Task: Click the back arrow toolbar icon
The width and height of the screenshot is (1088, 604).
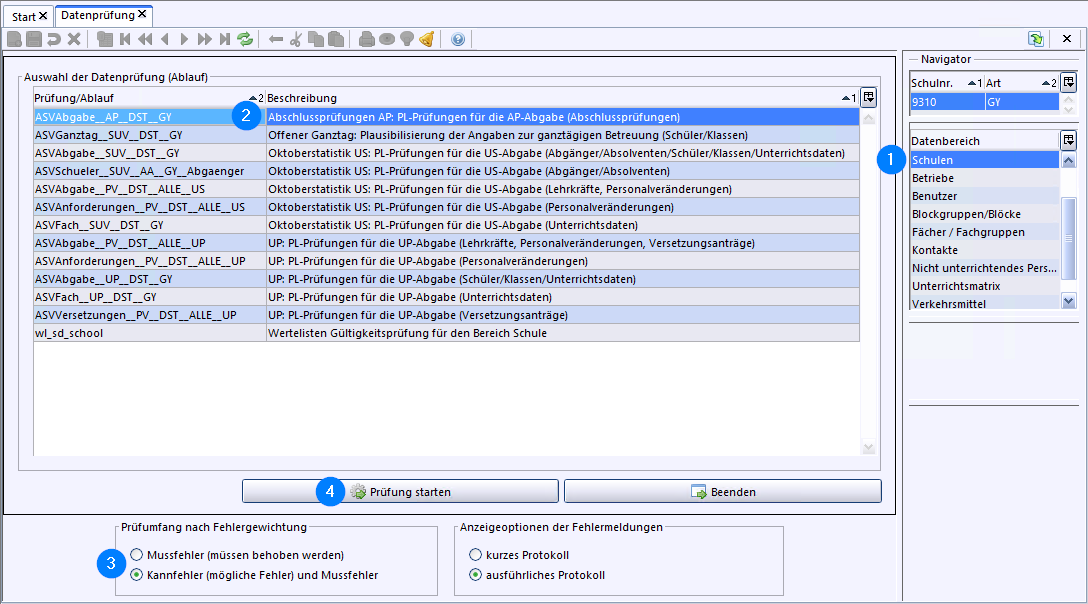Action: point(276,39)
